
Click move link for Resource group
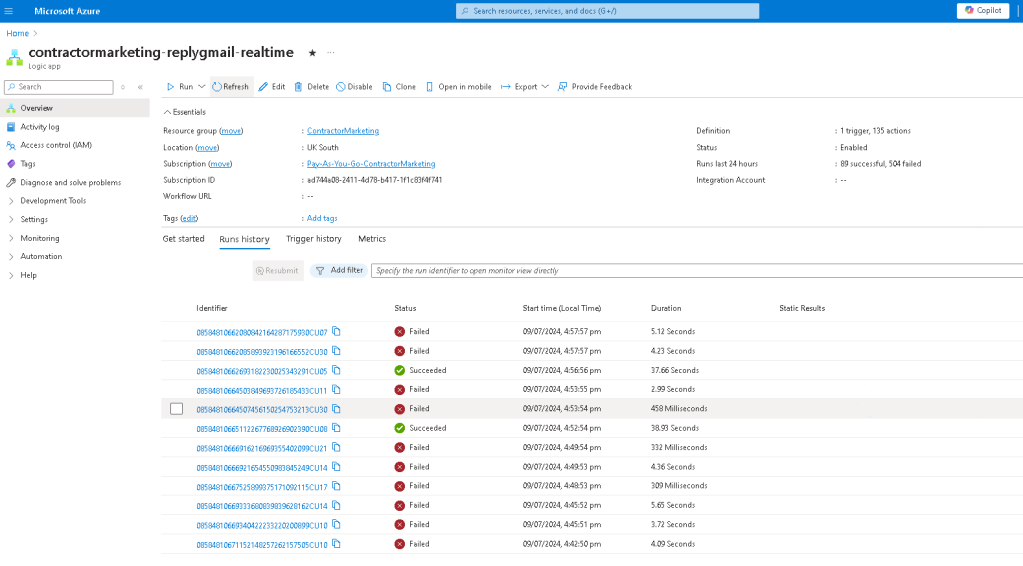[x=231, y=131]
